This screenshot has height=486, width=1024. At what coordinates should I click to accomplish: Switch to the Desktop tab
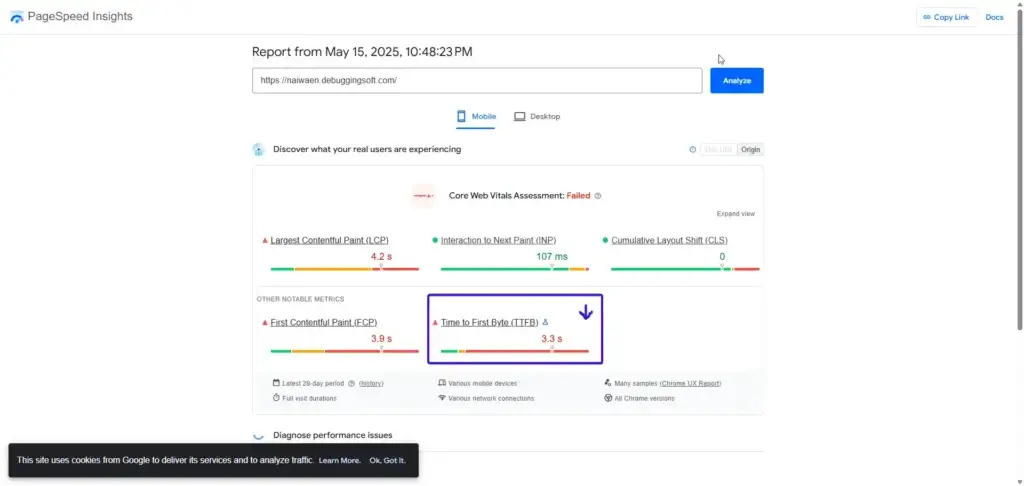tap(537, 117)
